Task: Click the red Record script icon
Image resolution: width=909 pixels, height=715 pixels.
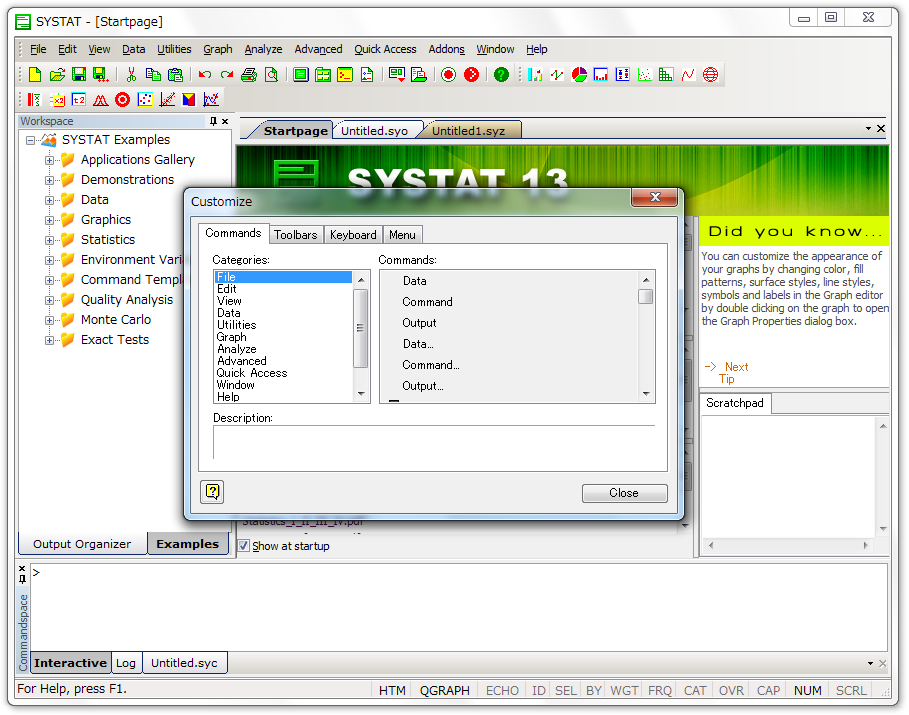Action: [448, 75]
